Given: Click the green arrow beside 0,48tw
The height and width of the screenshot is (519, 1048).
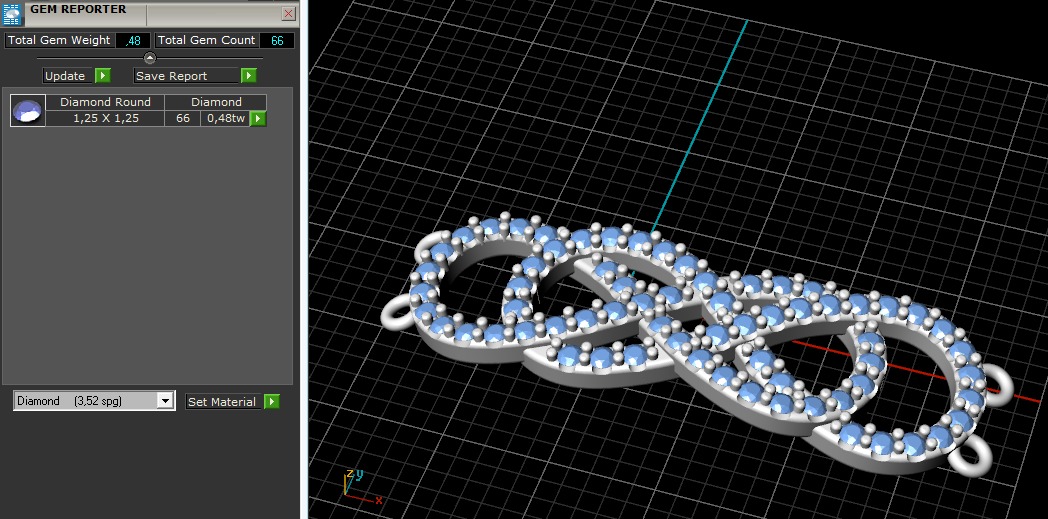Looking at the screenshot, I should coord(258,118).
